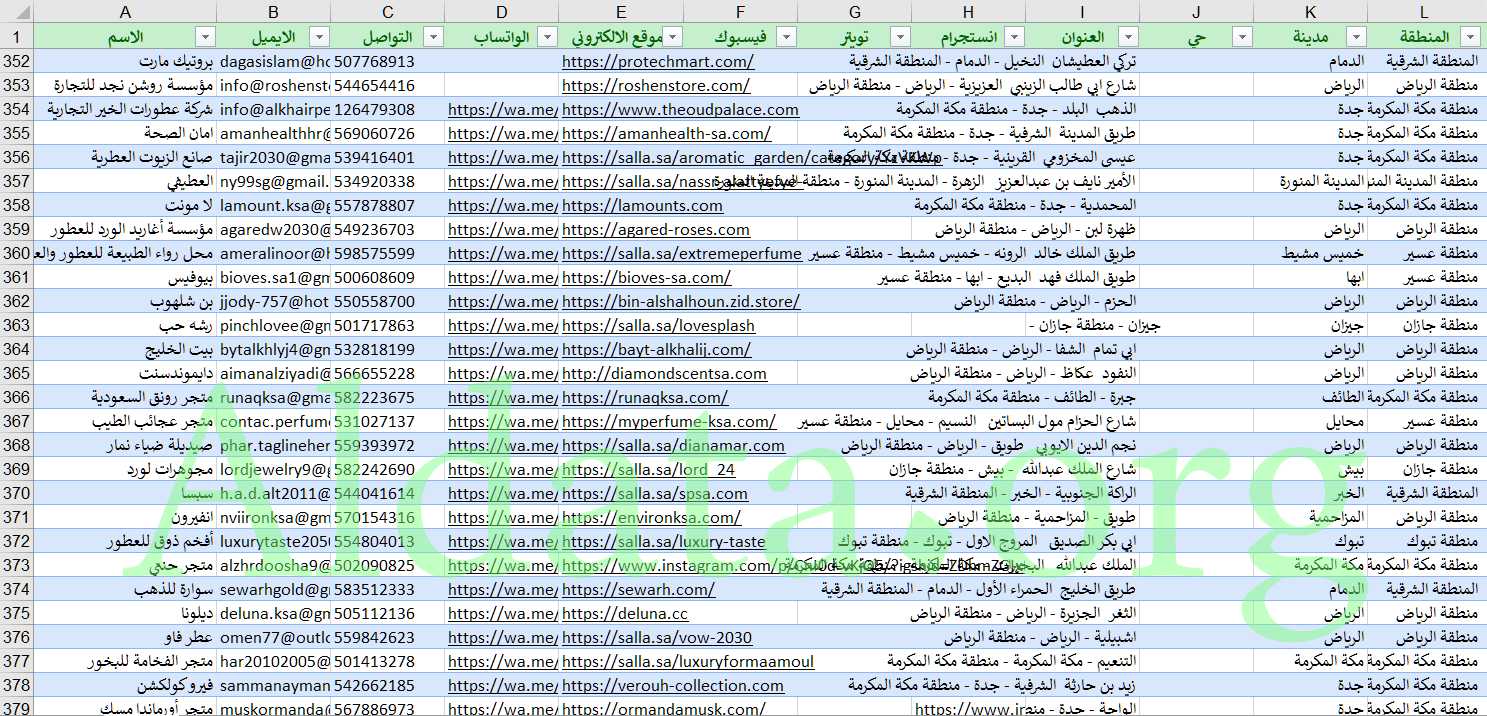Select the name cell لا مونت
The height and width of the screenshot is (716, 1487).
coord(125,205)
